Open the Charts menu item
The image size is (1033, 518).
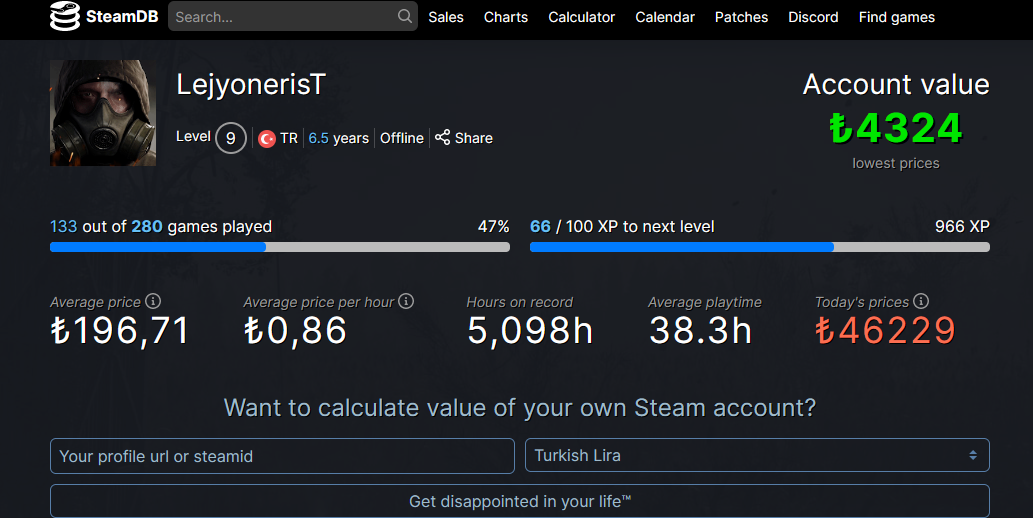506,17
